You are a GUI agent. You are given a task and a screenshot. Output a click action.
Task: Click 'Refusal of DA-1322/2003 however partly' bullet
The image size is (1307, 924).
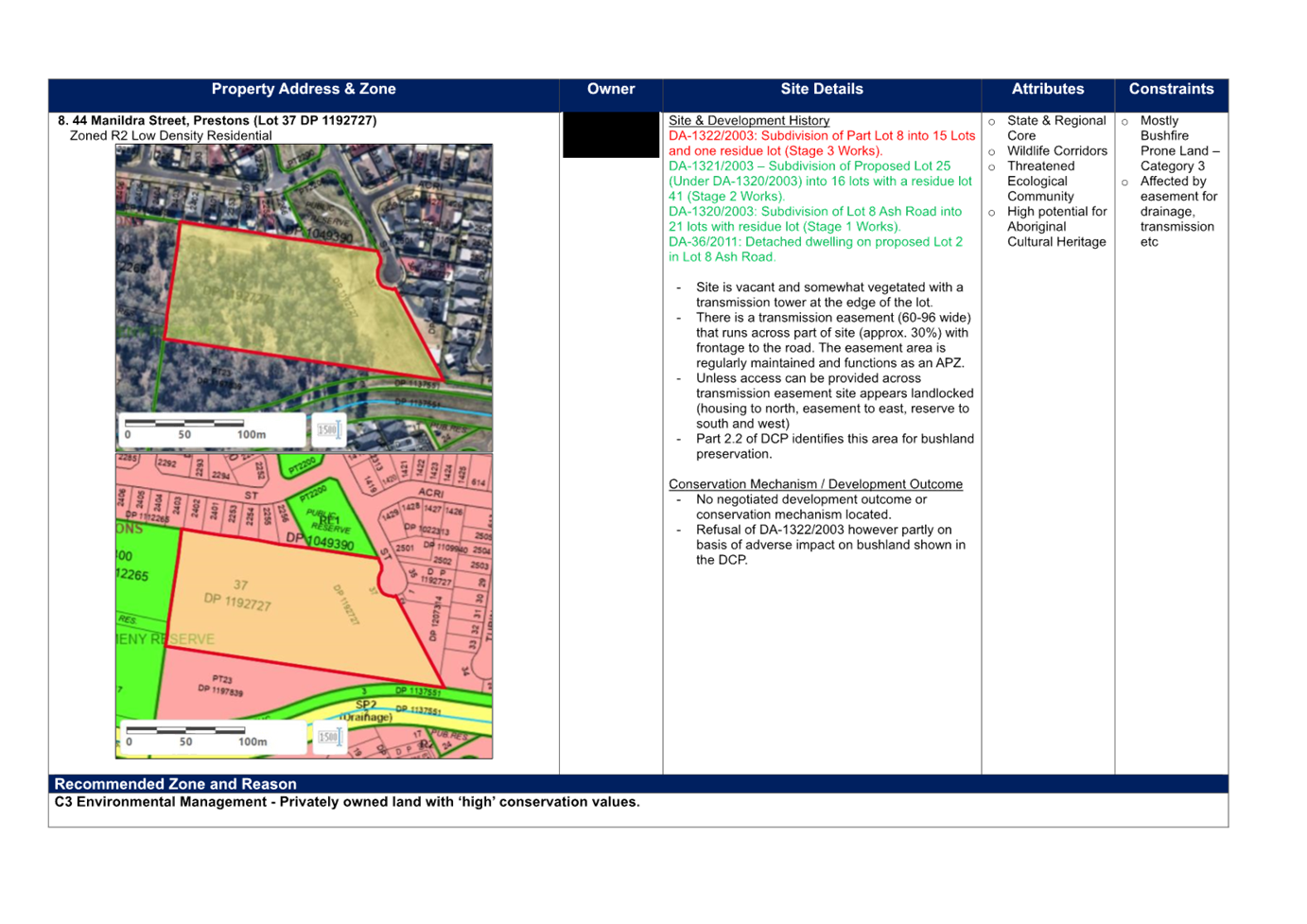[x=831, y=545]
